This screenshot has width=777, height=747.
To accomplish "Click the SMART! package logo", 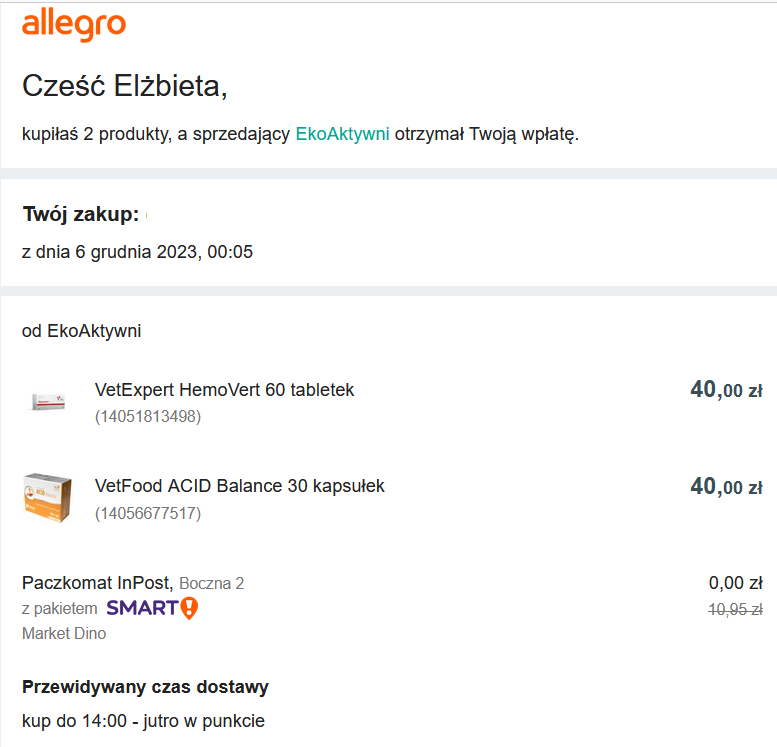I will (152, 608).
